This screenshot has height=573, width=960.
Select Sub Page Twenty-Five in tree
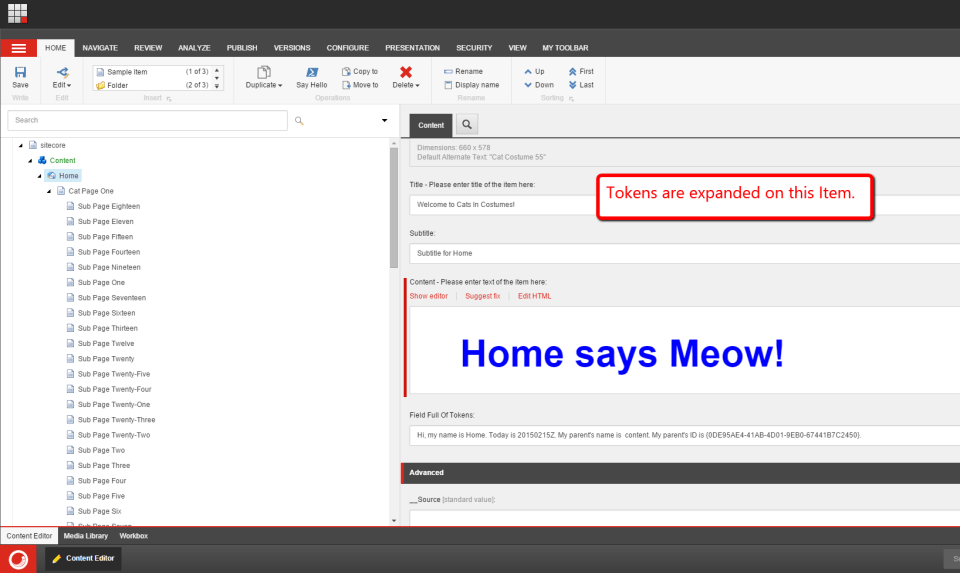coord(114,374)
